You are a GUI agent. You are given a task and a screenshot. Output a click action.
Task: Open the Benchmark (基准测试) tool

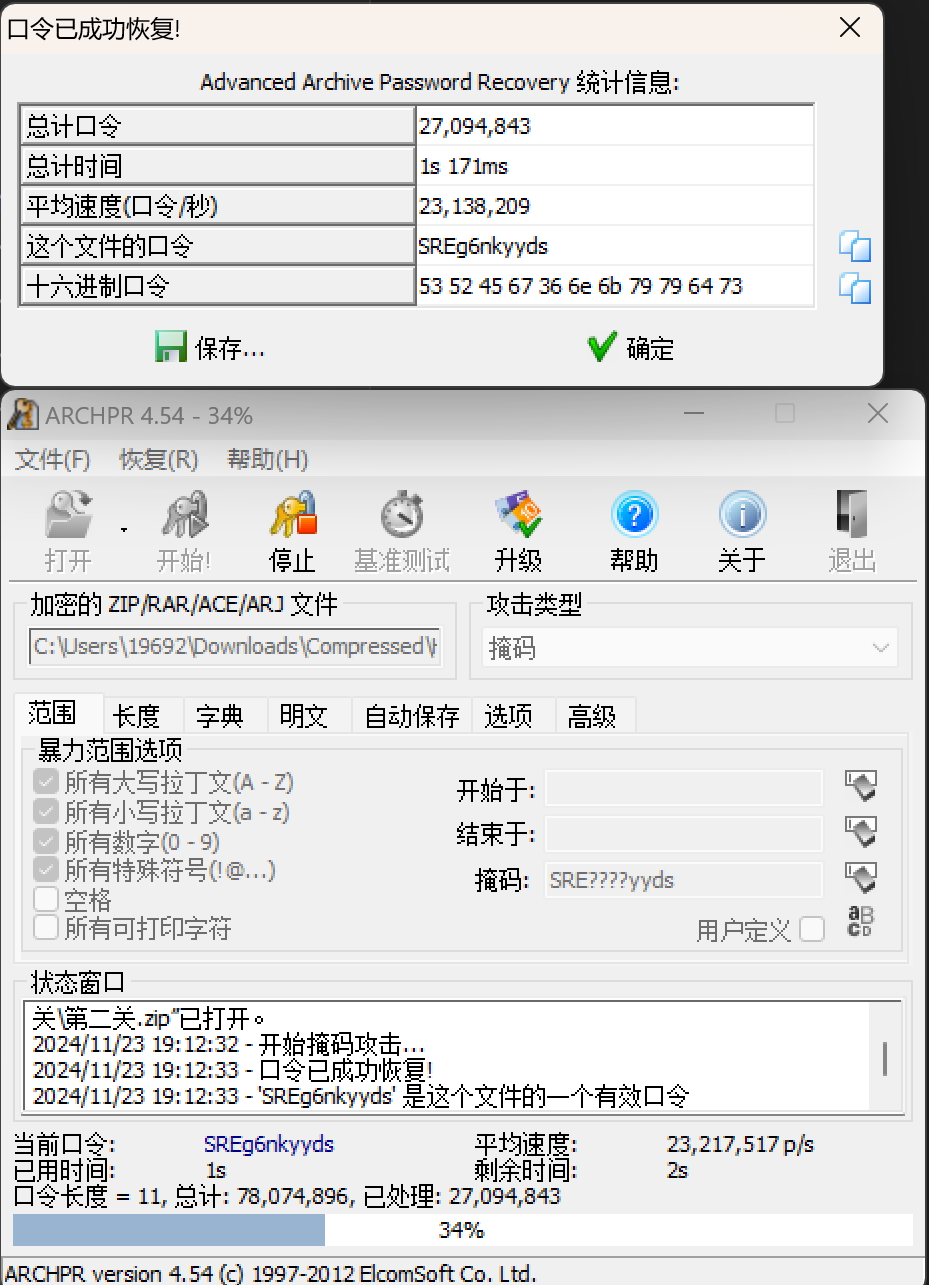coord(402,530)
